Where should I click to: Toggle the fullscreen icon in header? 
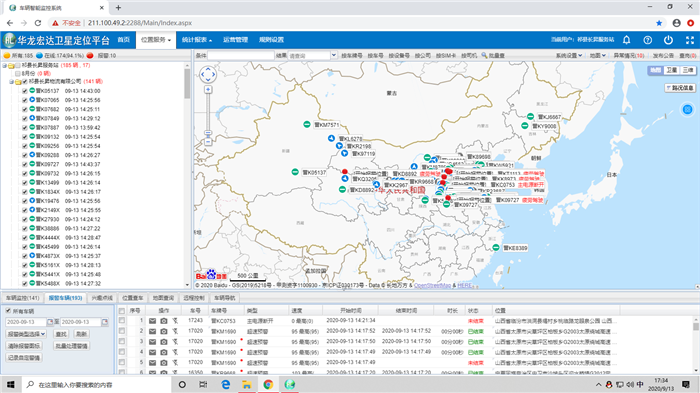click(x=690, y=40)
